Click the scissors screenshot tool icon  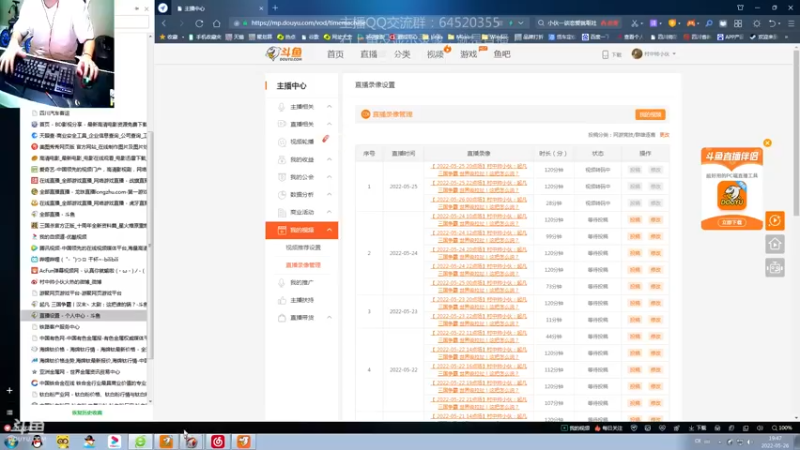coord(635,23)
